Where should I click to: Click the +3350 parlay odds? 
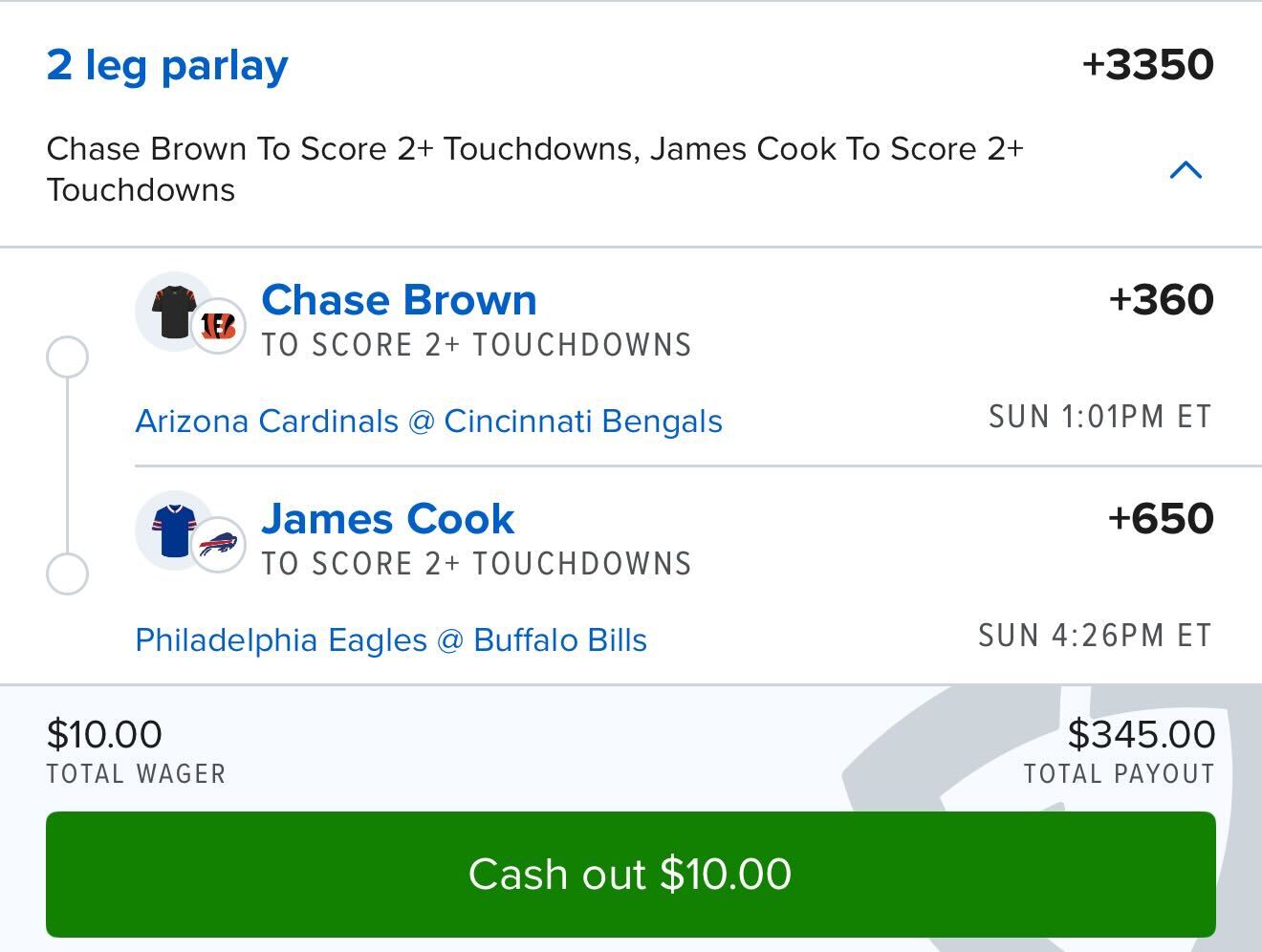pos(1147,65)
